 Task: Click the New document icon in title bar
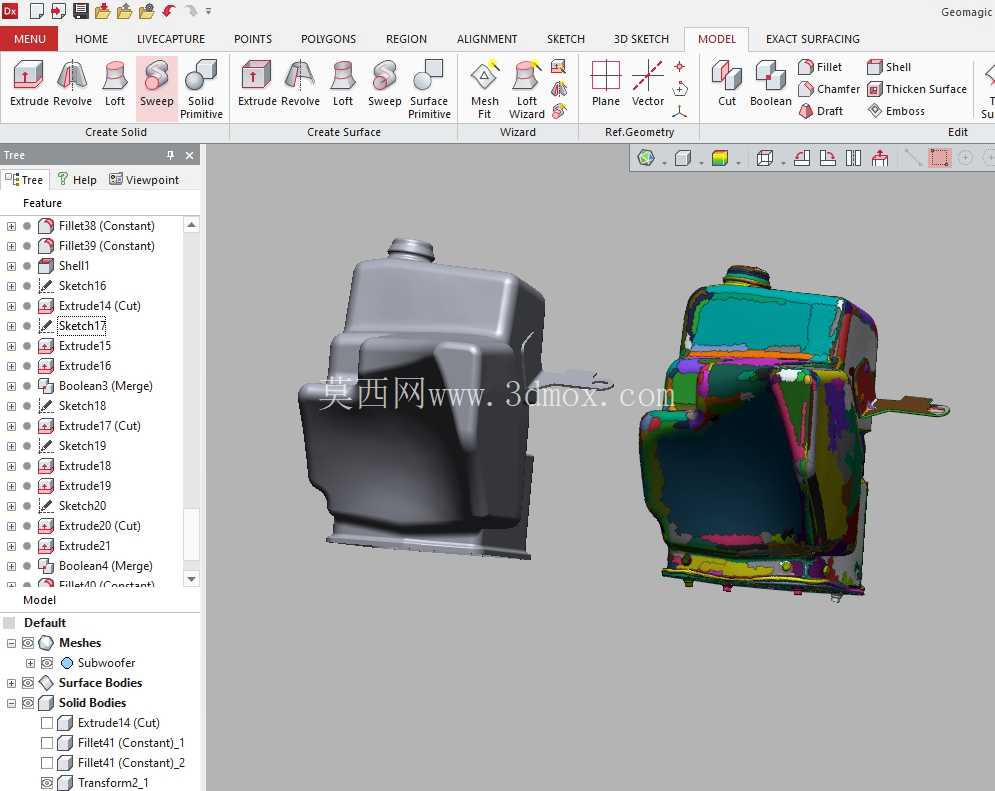click(x=37, y=11)
